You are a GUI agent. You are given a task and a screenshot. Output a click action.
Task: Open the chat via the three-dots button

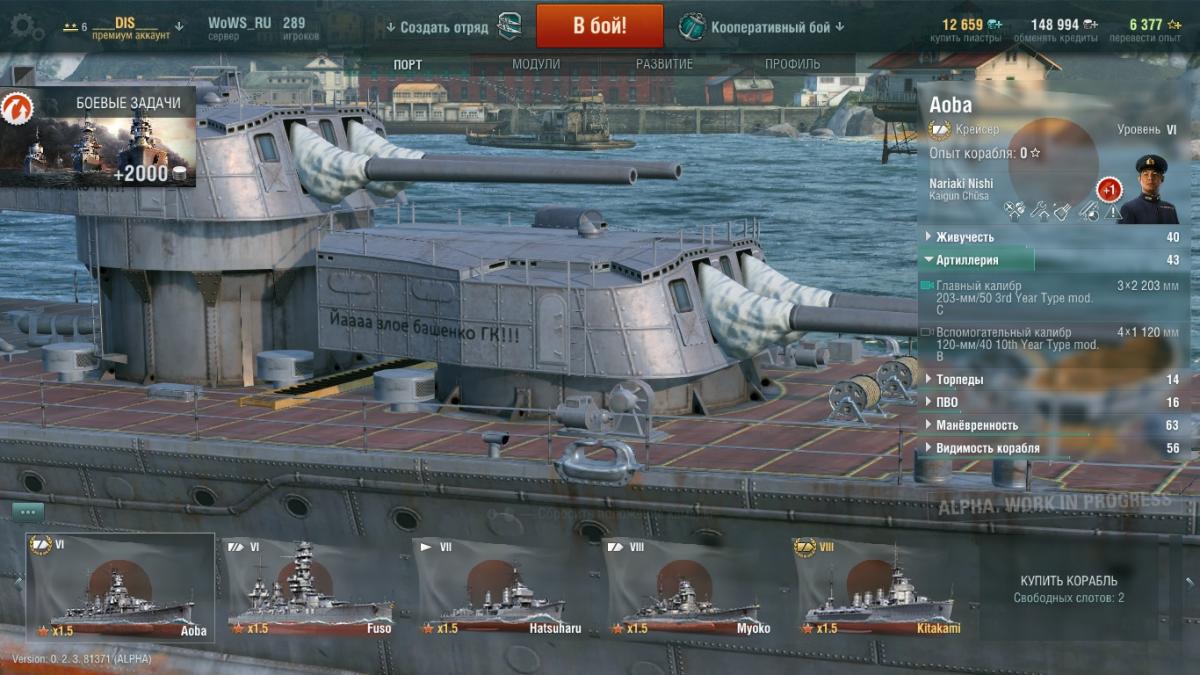pos(28,511)
